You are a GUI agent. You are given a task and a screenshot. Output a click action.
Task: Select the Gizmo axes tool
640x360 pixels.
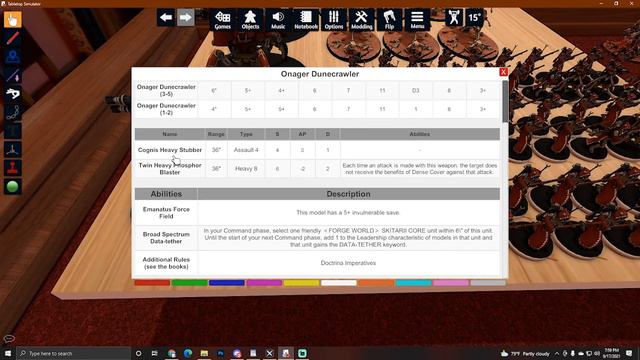pyautogui.click(x=13, y=149)
